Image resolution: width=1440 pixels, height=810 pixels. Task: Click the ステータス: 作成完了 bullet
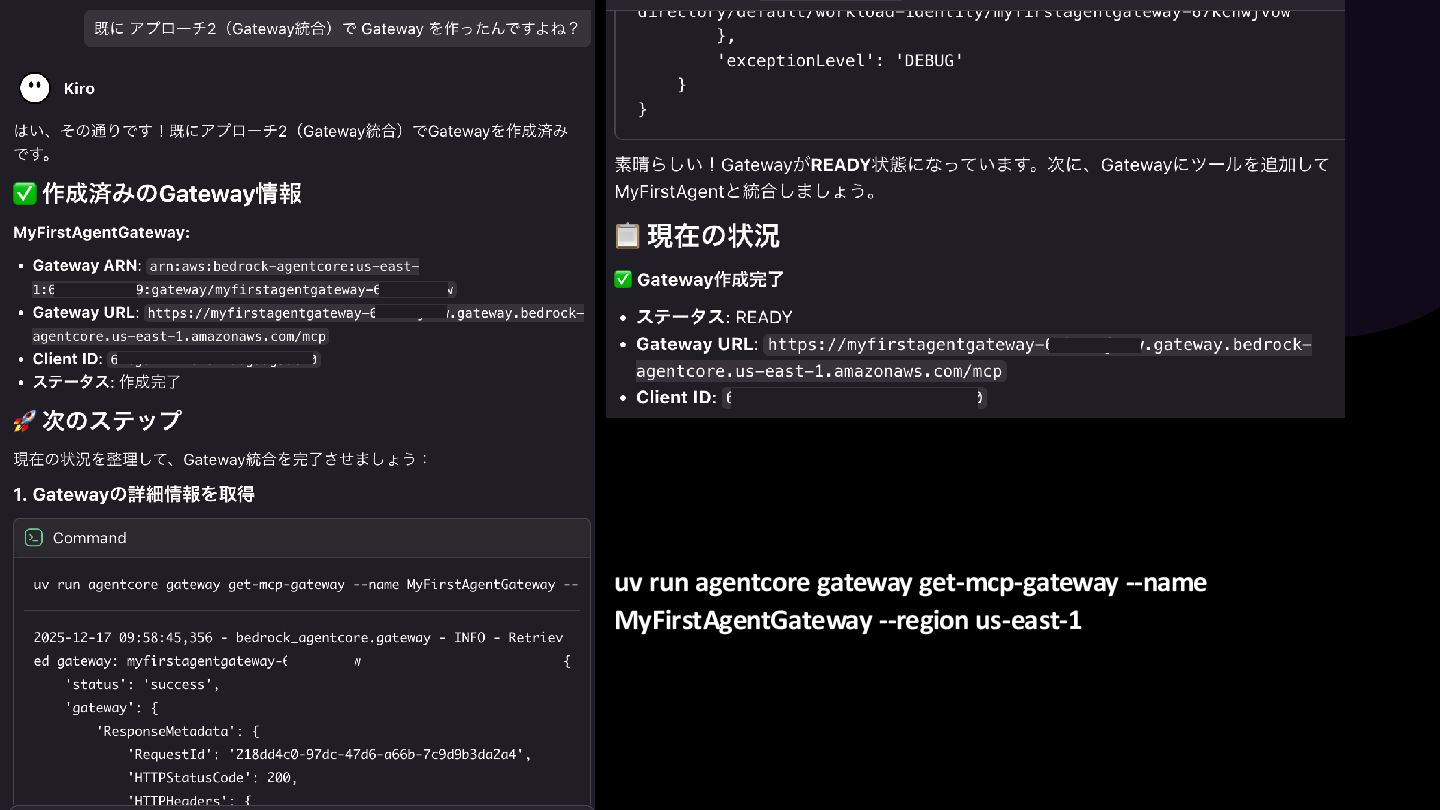[107, 382]
